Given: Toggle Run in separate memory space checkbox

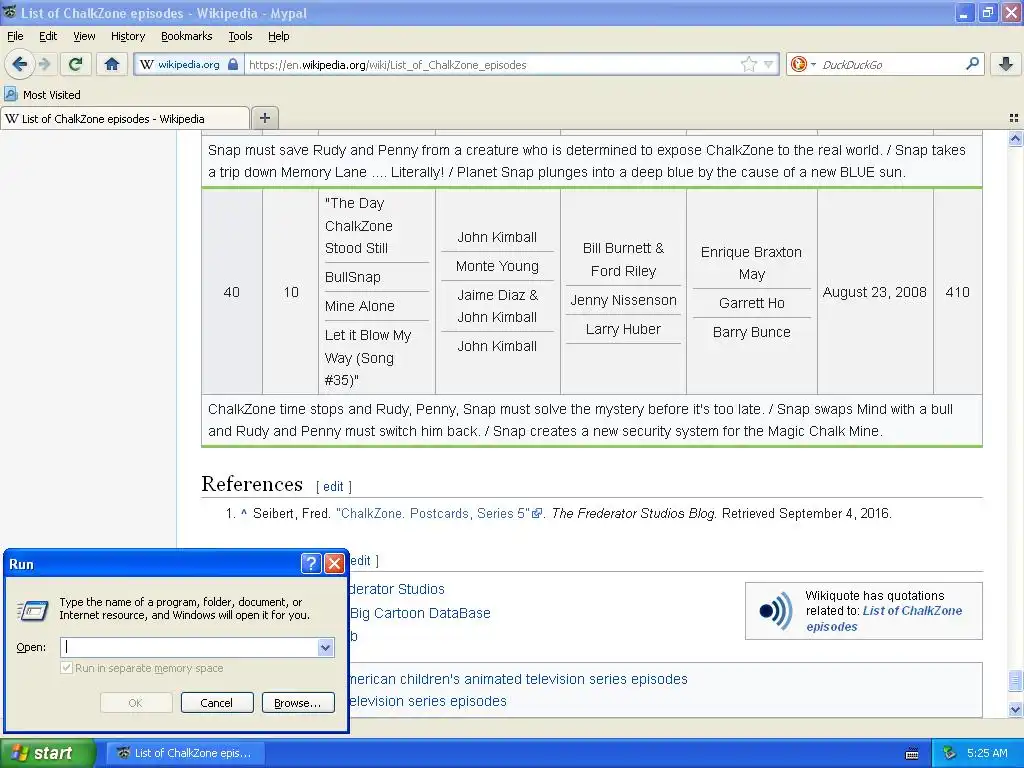Looking at the screenshot, I should (x=66, y=667).
